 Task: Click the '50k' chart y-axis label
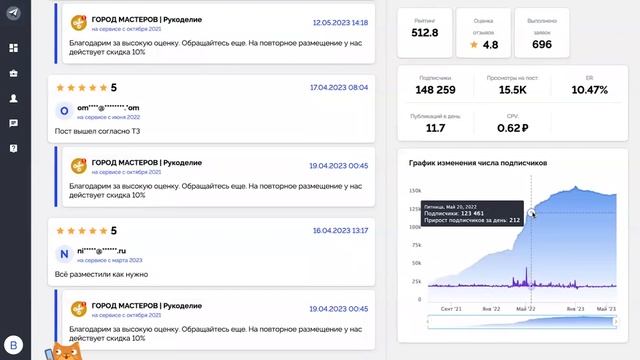coord(416,263)
